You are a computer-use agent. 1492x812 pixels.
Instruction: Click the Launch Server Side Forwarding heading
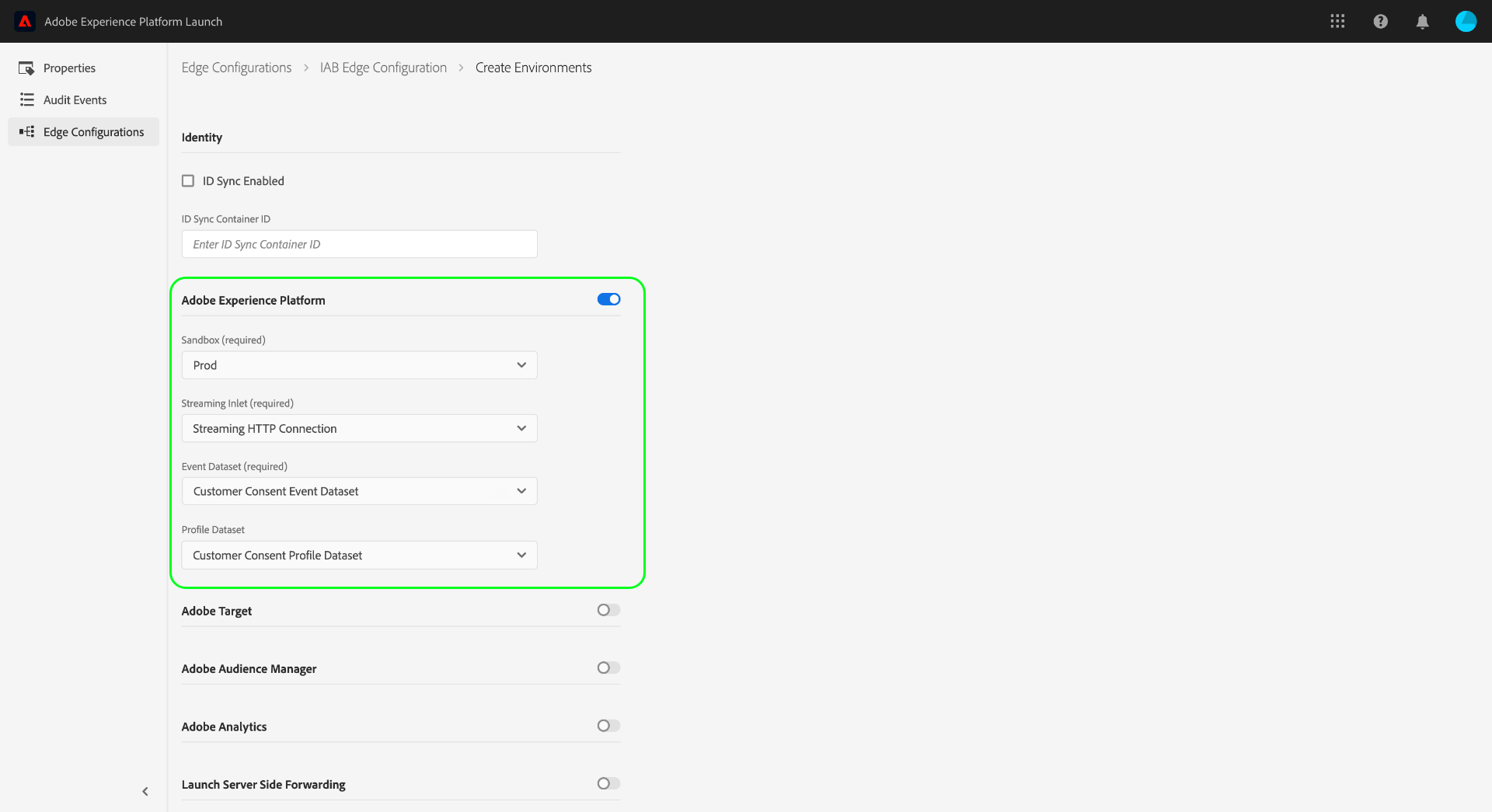click(x=263, y=784)
